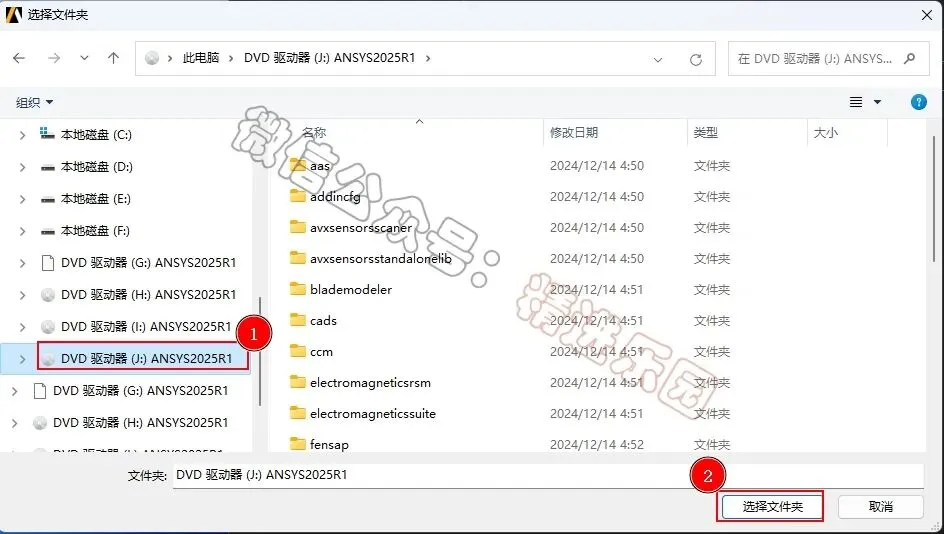Open the recent locations dropdown chevron
This screenshot has height=534, width=944.
[x=84, y=58]
